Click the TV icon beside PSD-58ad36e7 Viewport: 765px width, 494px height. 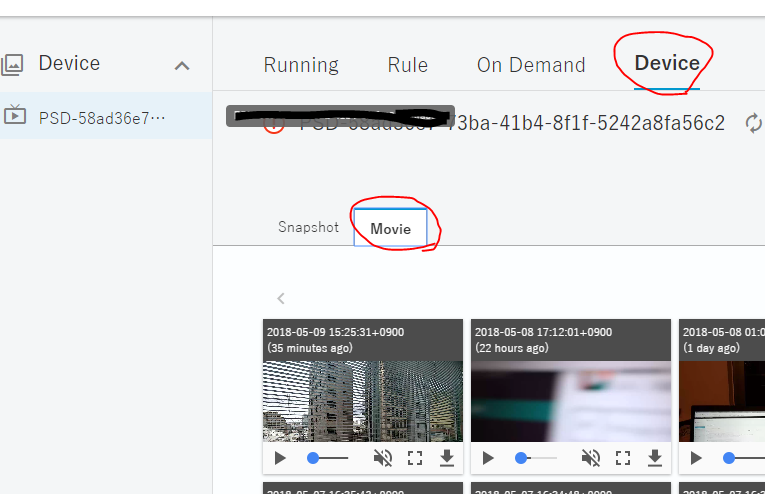15,115
